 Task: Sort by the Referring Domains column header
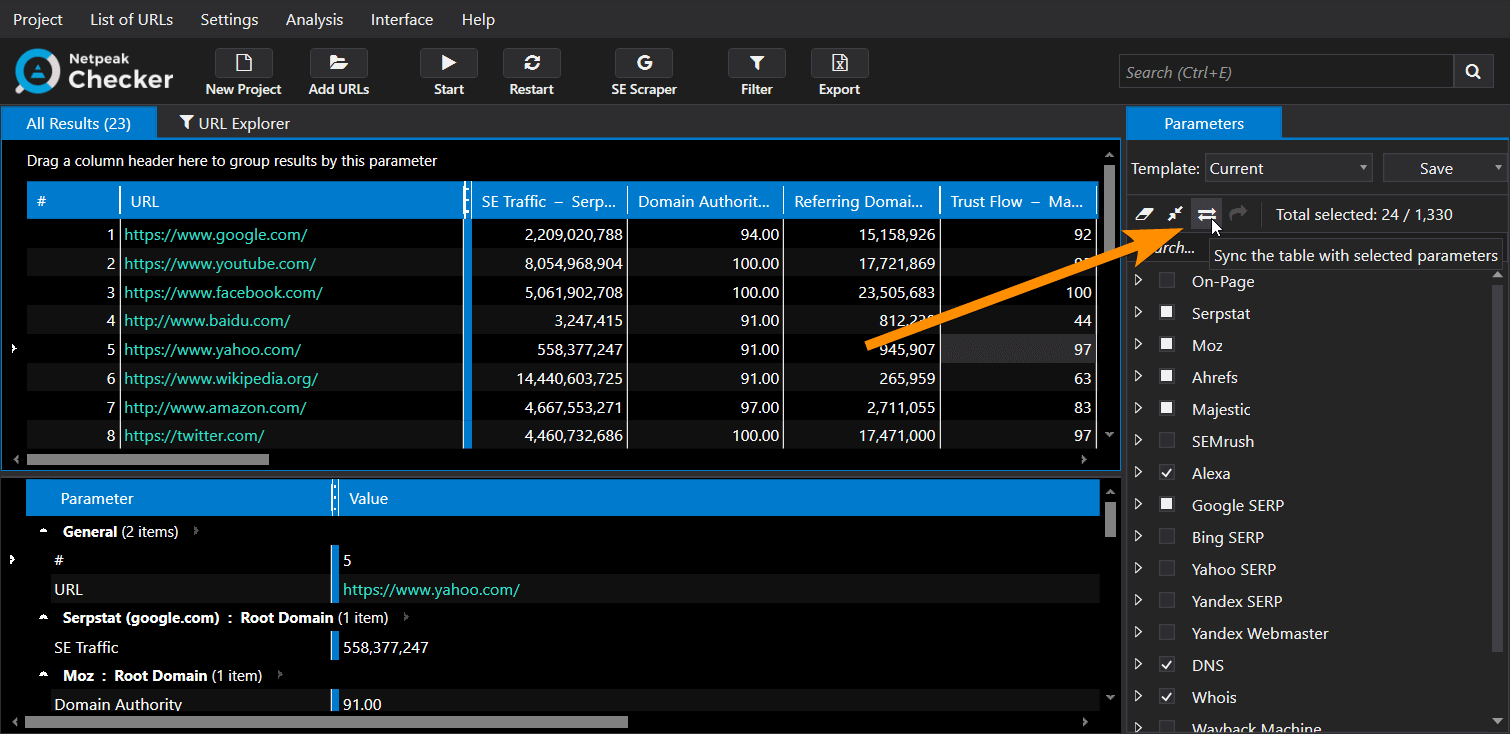click(861, 201)
